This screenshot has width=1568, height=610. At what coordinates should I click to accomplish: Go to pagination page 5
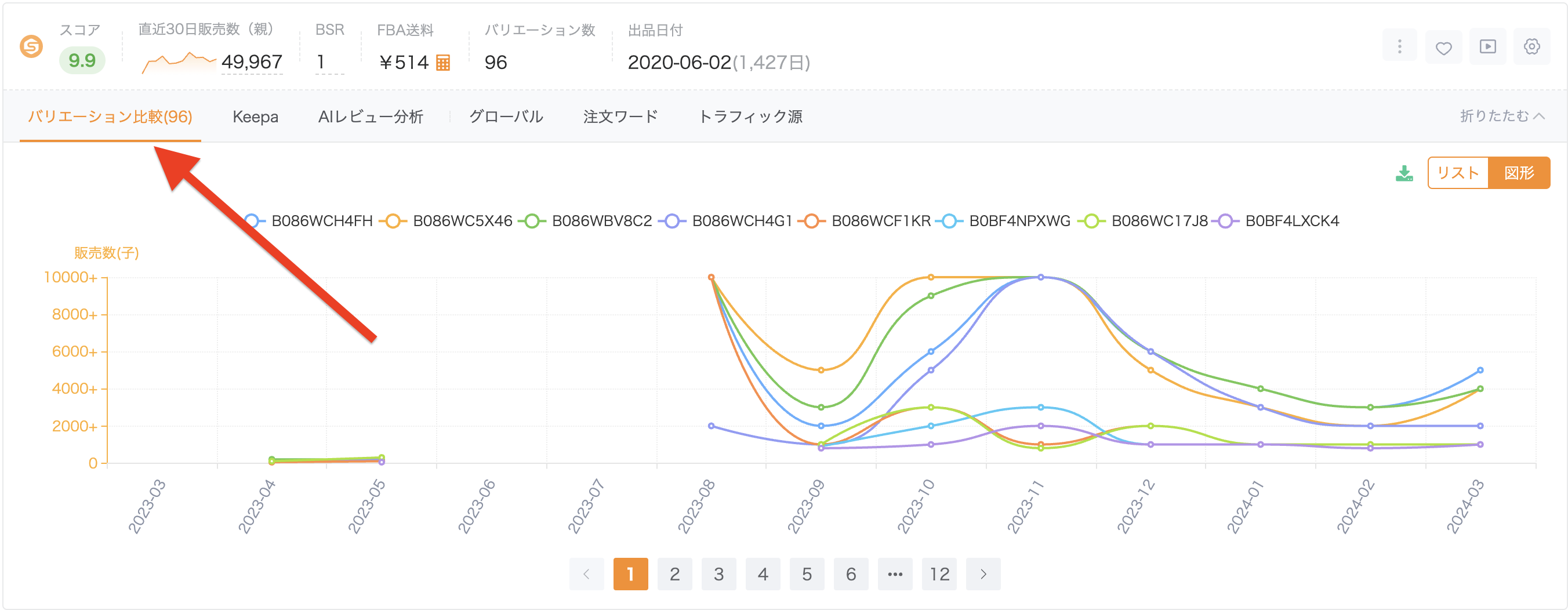(807, 574)
